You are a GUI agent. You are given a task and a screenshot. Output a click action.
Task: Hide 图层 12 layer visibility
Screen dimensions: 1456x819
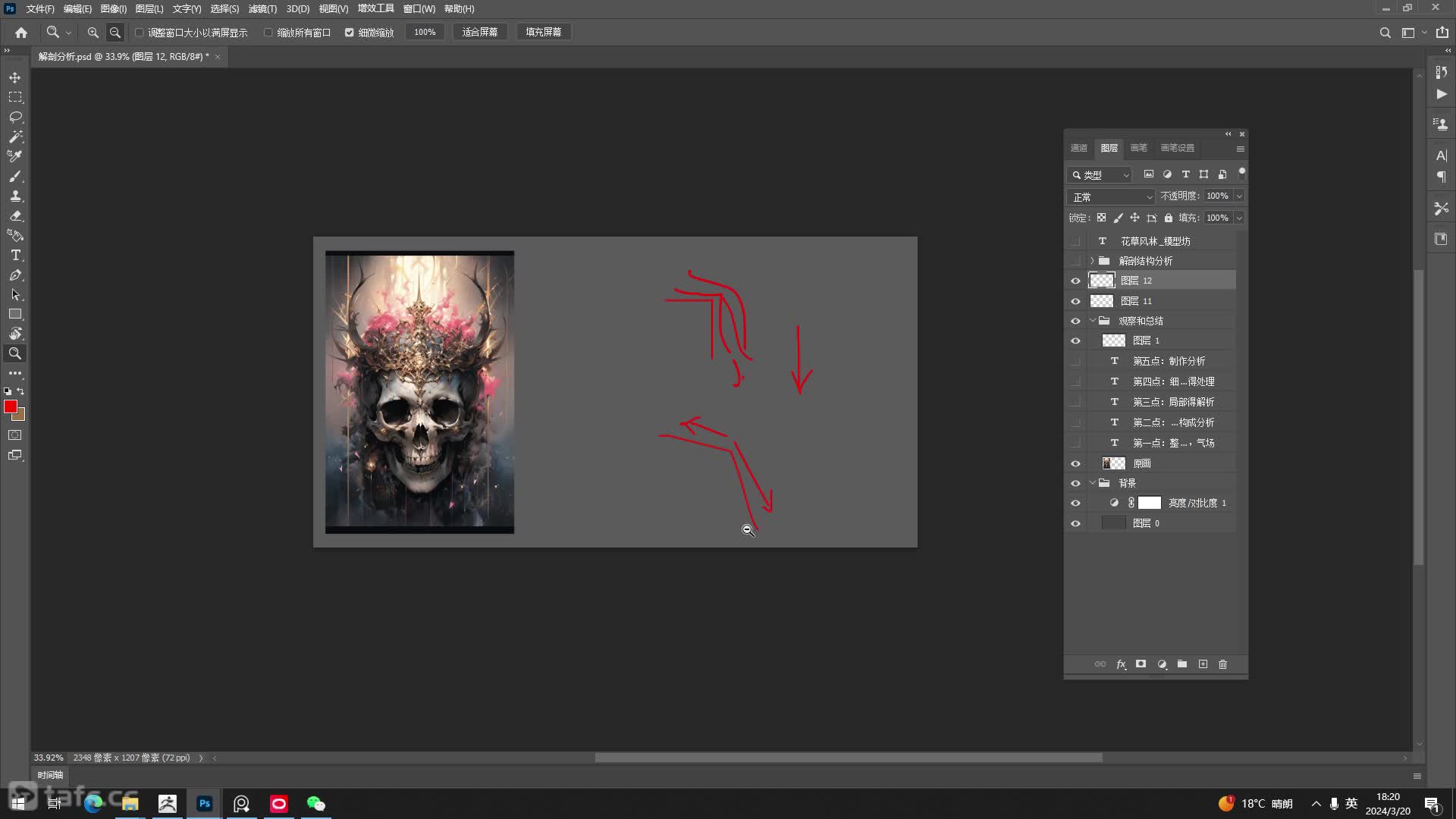pos(1075,281)
